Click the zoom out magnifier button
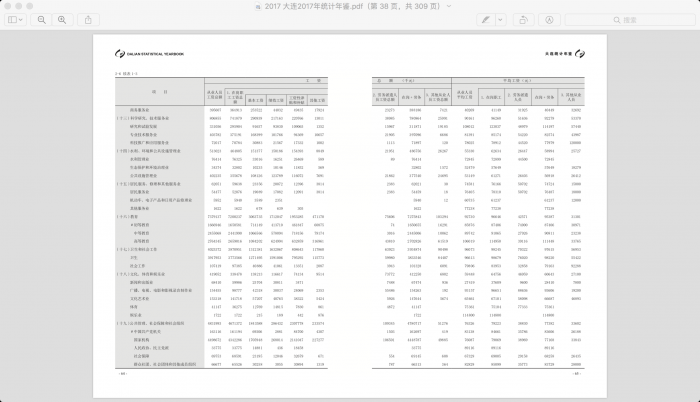 pos(43,19)
